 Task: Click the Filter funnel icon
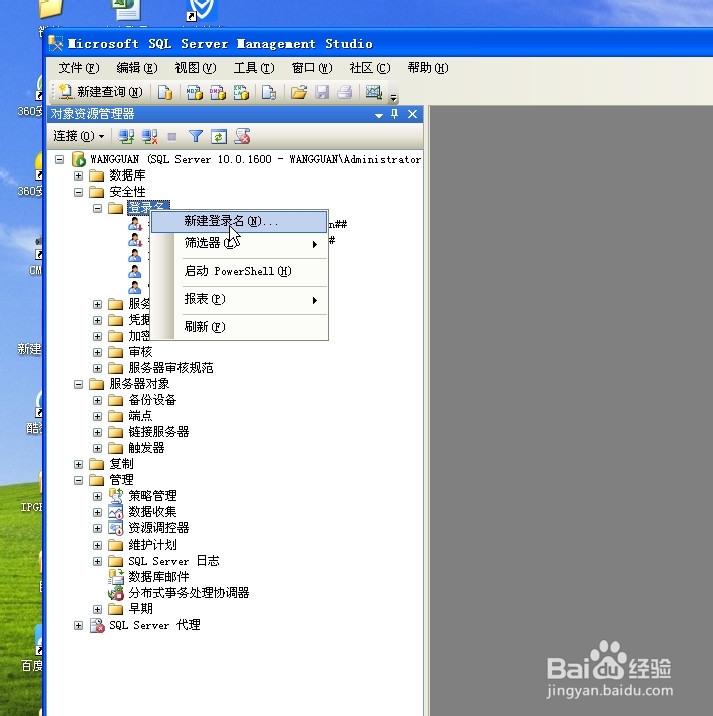pos(196,136)
